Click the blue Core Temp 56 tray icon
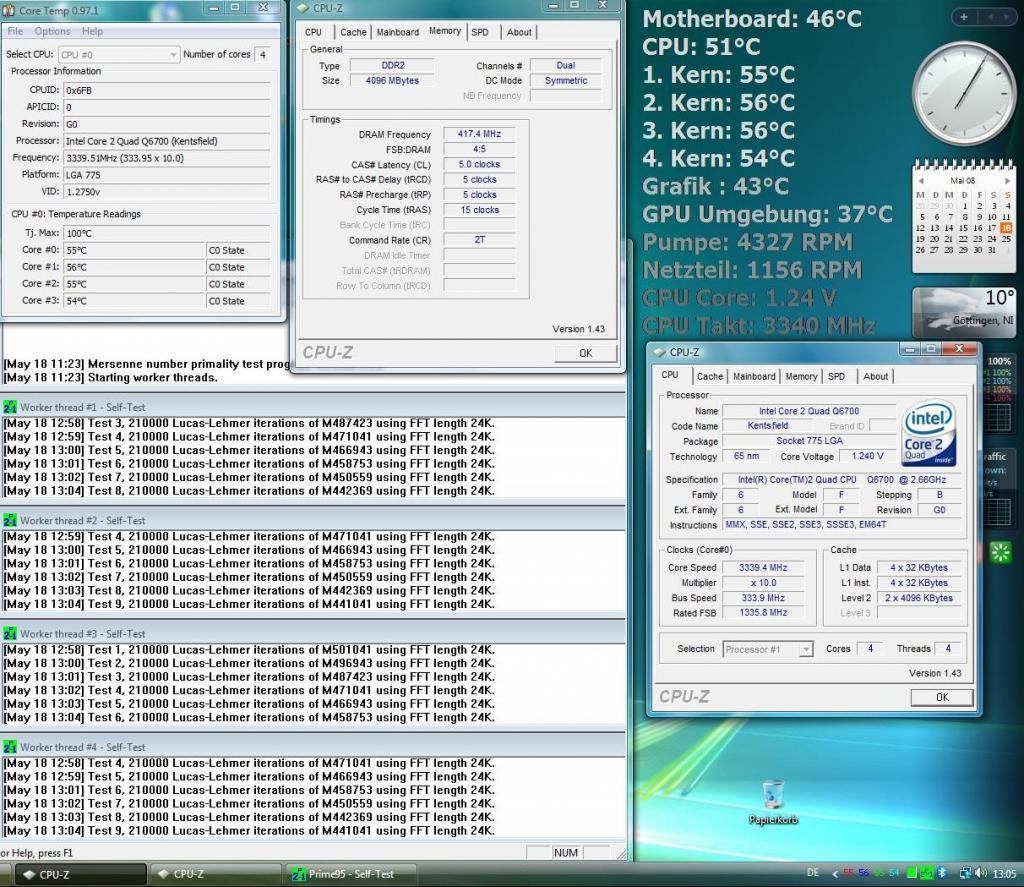 coord(864,873)
